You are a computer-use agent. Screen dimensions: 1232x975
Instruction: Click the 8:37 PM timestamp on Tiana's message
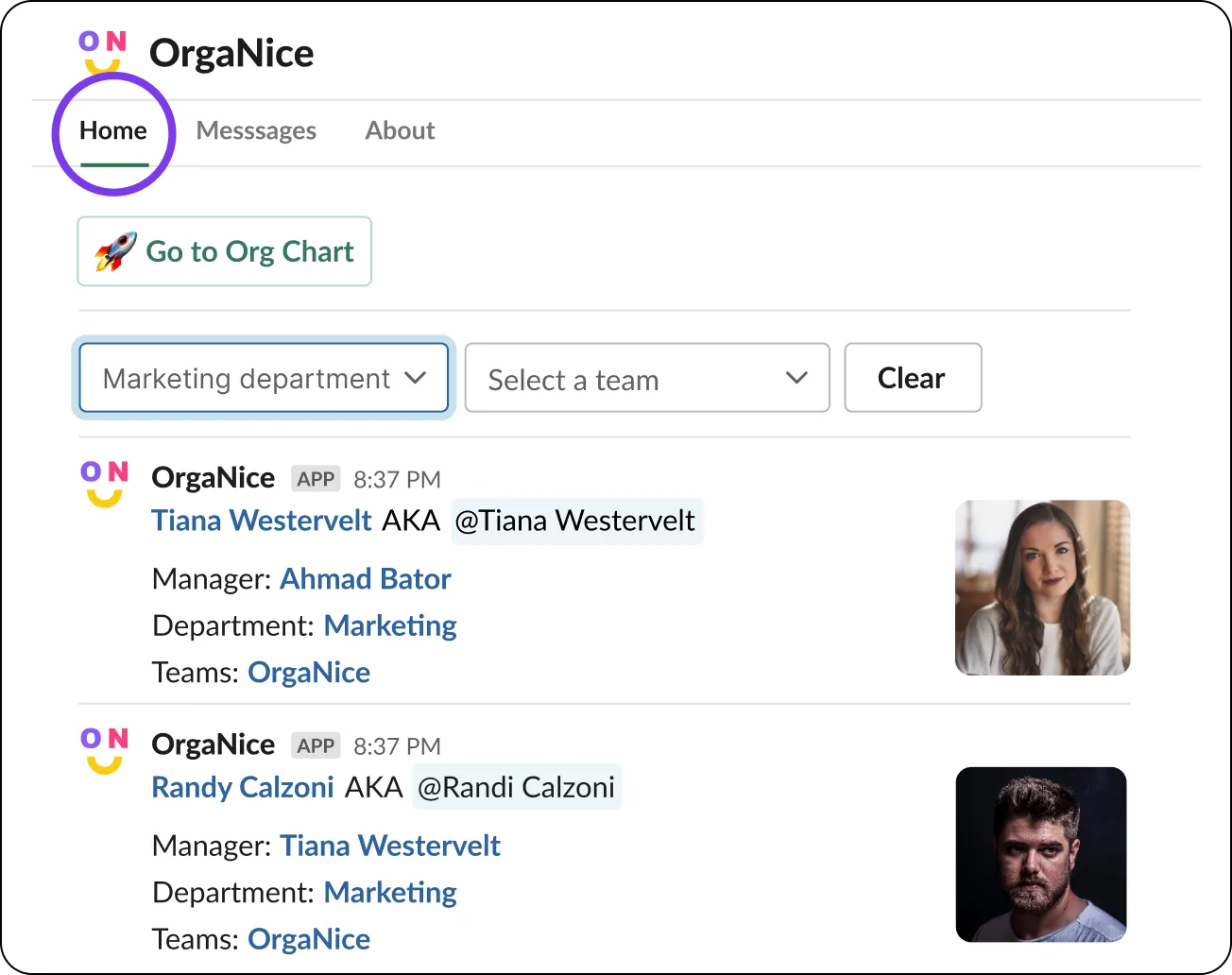(397, 480)
